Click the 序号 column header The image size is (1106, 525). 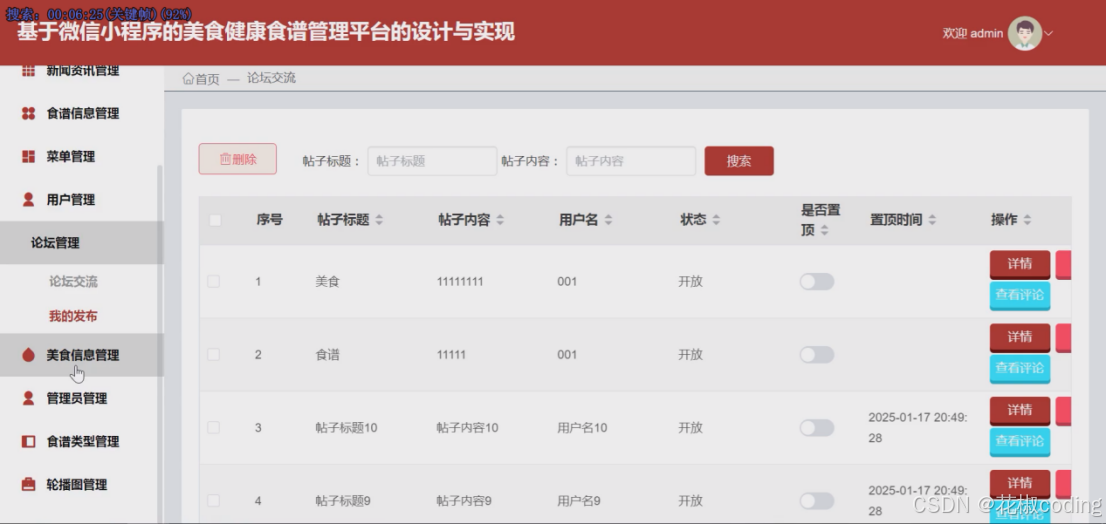(x=269, y=220)
